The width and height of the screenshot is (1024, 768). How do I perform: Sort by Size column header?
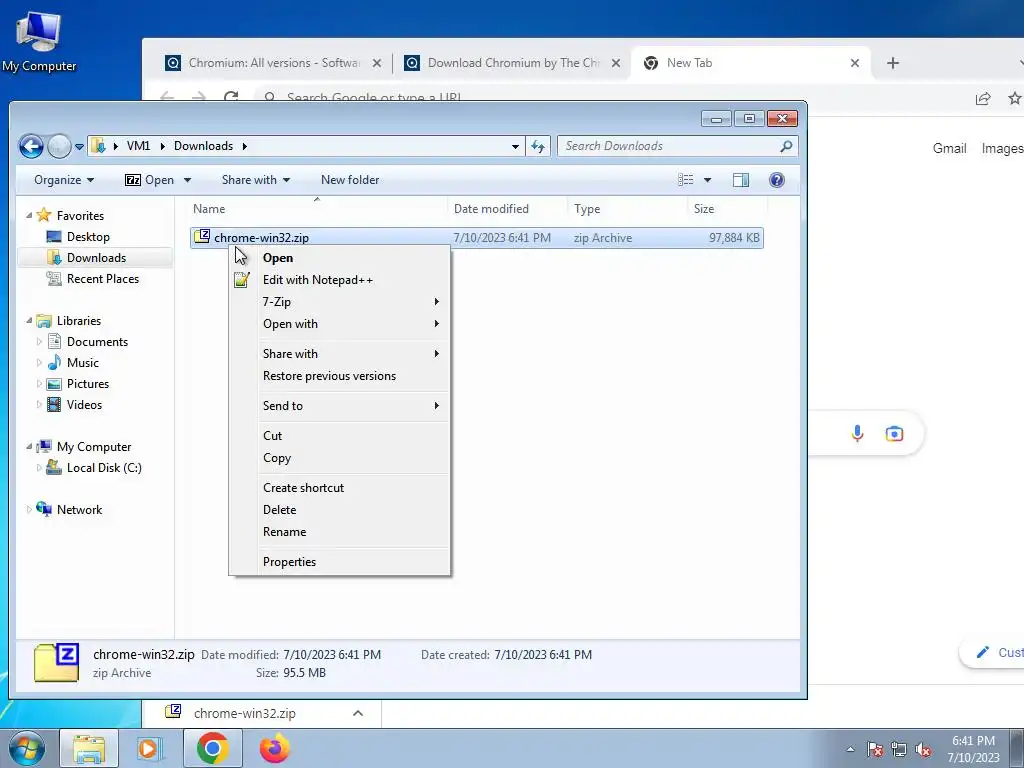pos(727,209)
